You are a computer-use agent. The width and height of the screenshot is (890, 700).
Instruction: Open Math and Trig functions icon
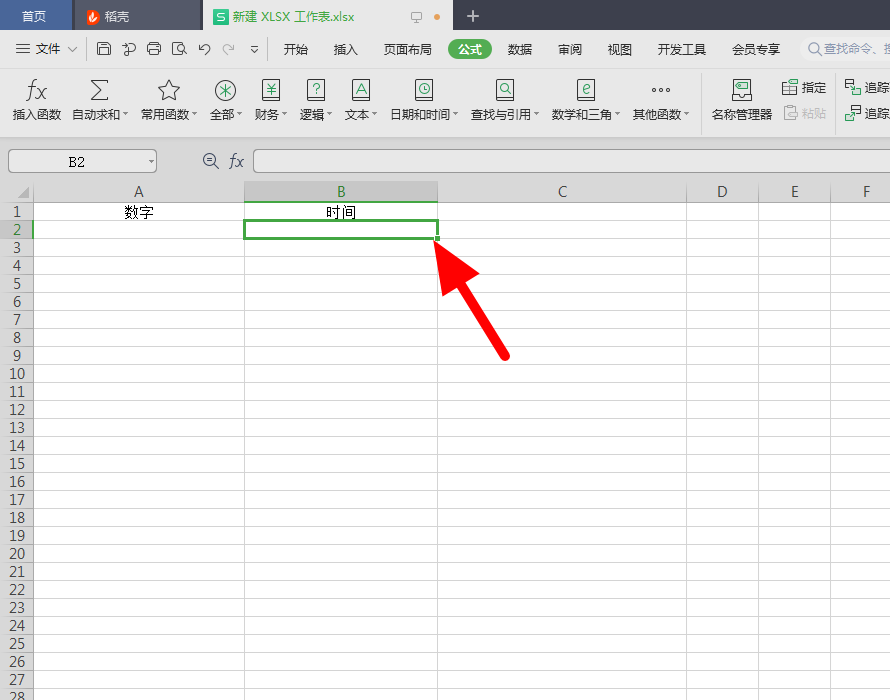[x=586, y=90]
